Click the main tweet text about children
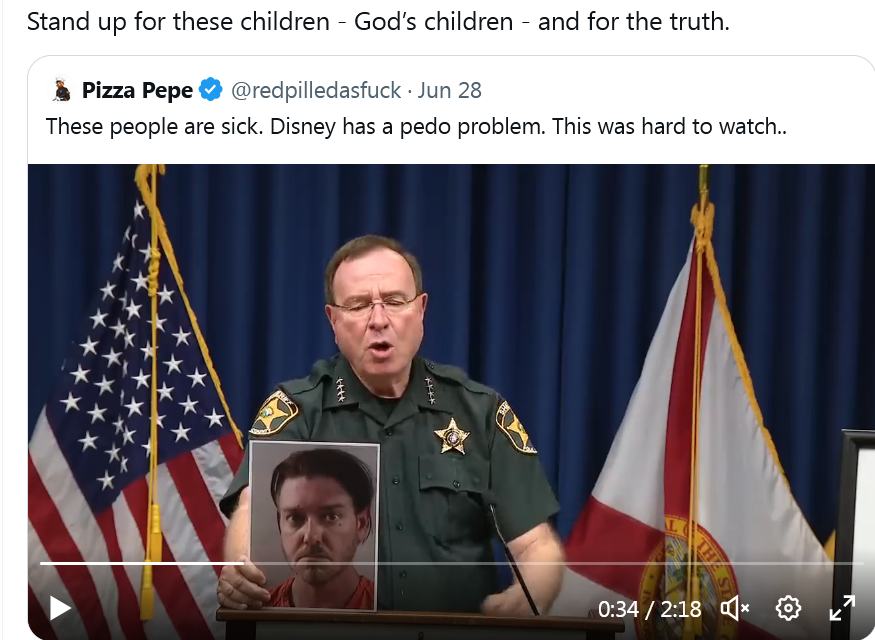This screenshot has width=875, height=640. [378, 22]
